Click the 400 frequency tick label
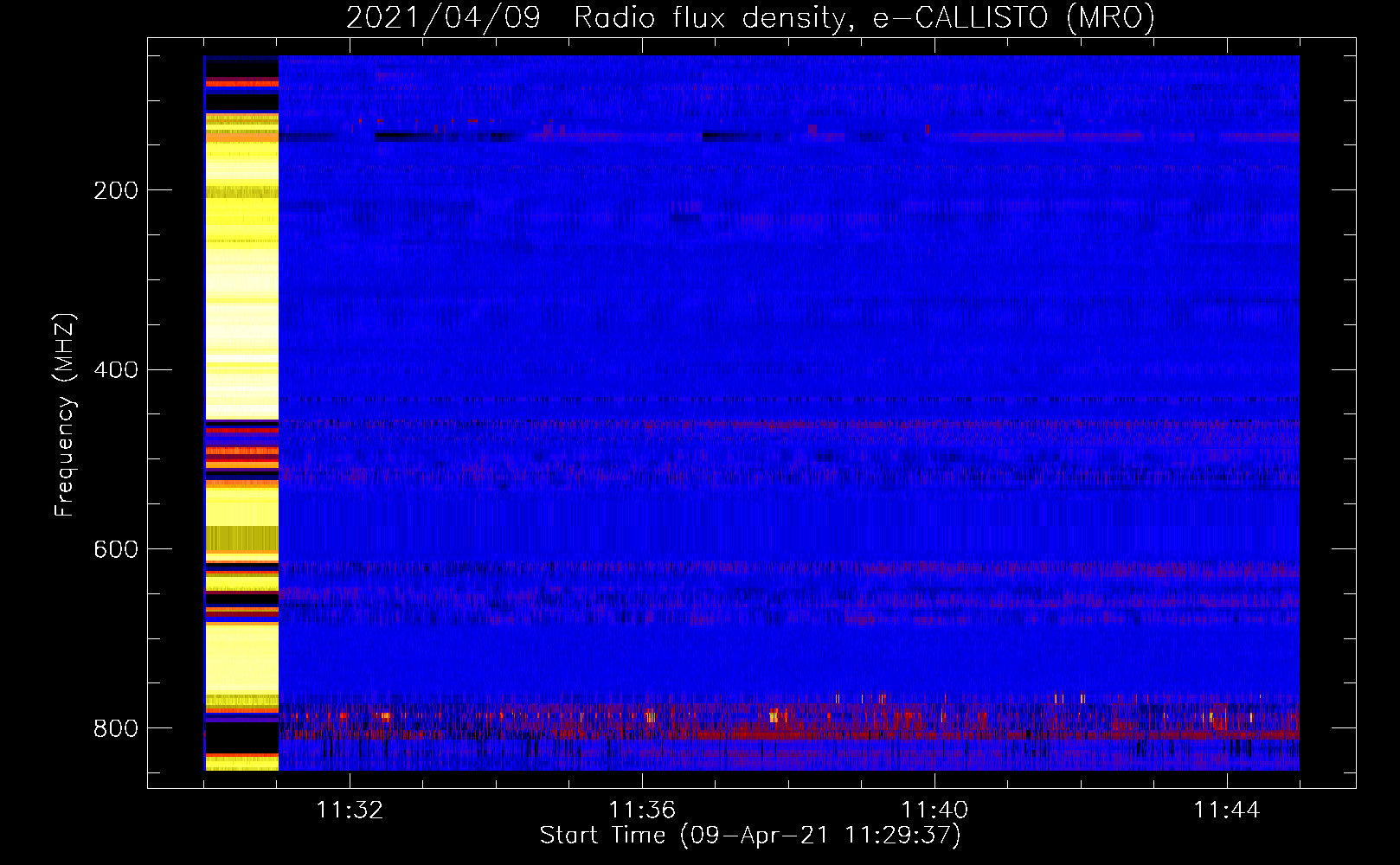 (116, 369)
